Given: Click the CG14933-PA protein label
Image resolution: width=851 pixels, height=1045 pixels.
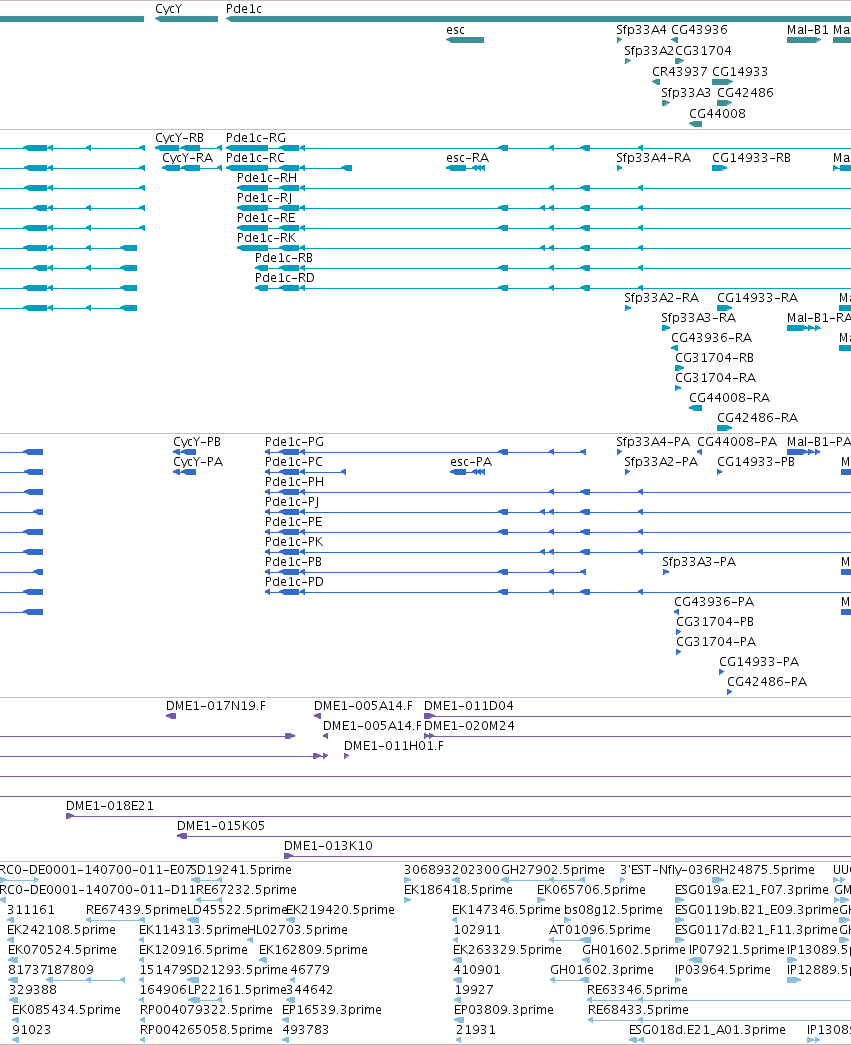Looking at the screenshot, I should point(759,662).
